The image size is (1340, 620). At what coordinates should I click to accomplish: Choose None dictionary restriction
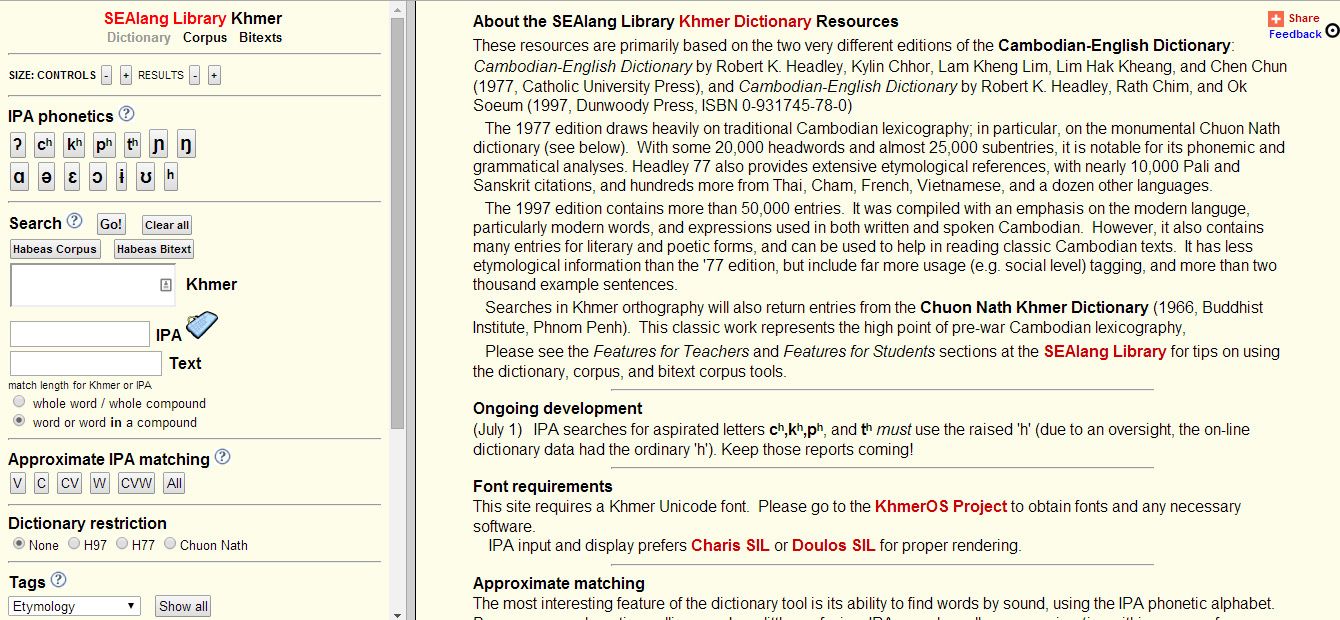coord(19,544)
